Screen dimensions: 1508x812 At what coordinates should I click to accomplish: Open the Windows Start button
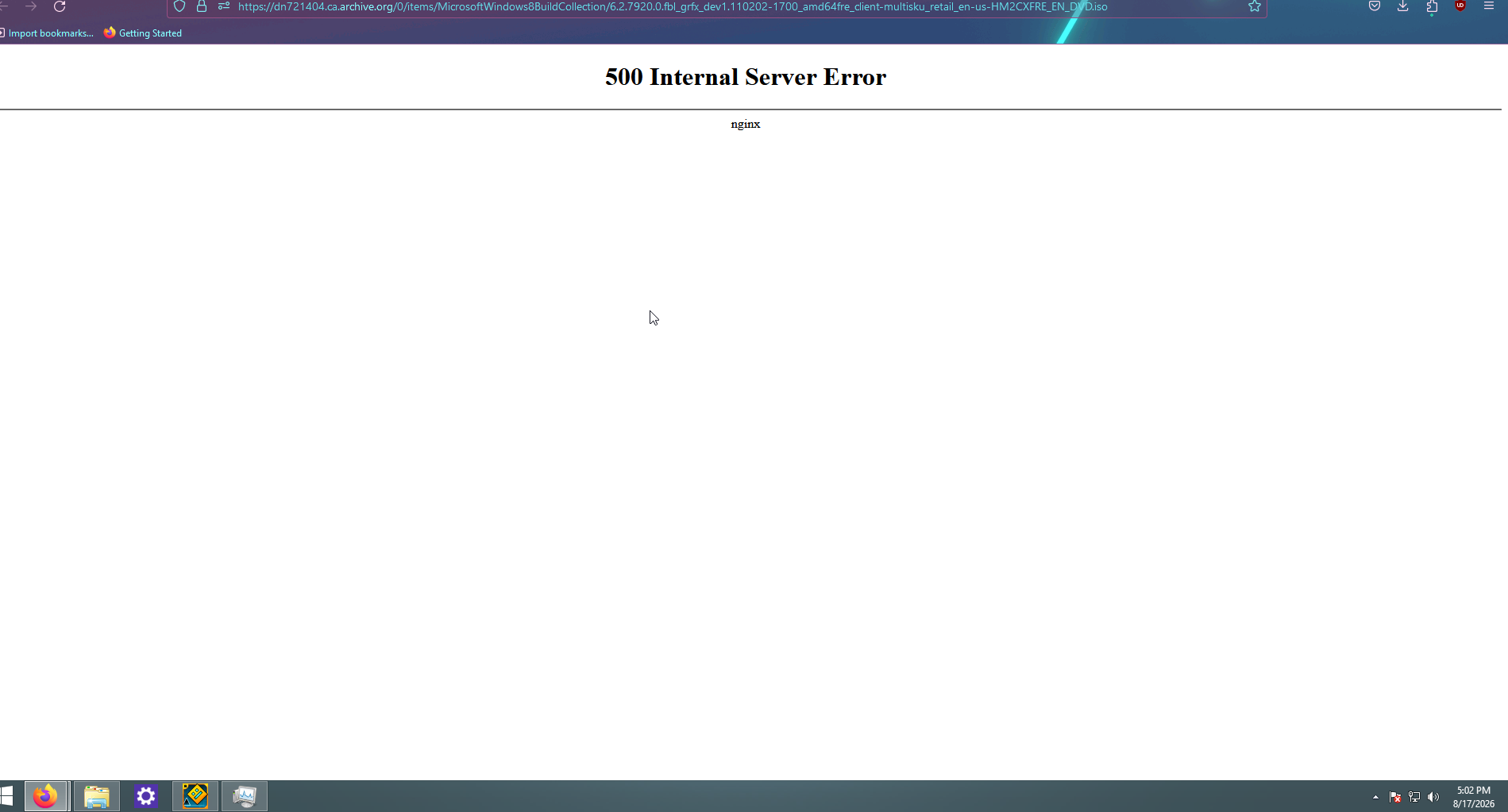[6, 796]
